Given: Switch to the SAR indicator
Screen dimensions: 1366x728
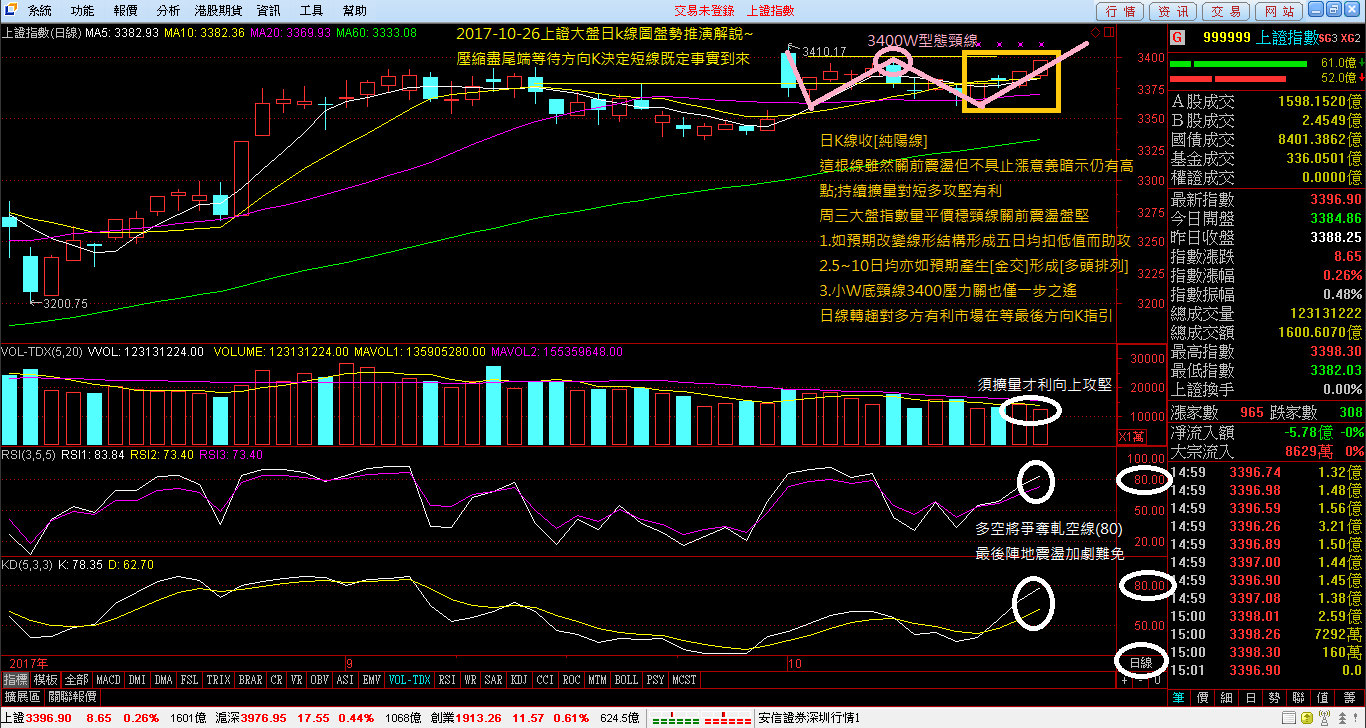Looking at the screenshot, I should (493, 680).
